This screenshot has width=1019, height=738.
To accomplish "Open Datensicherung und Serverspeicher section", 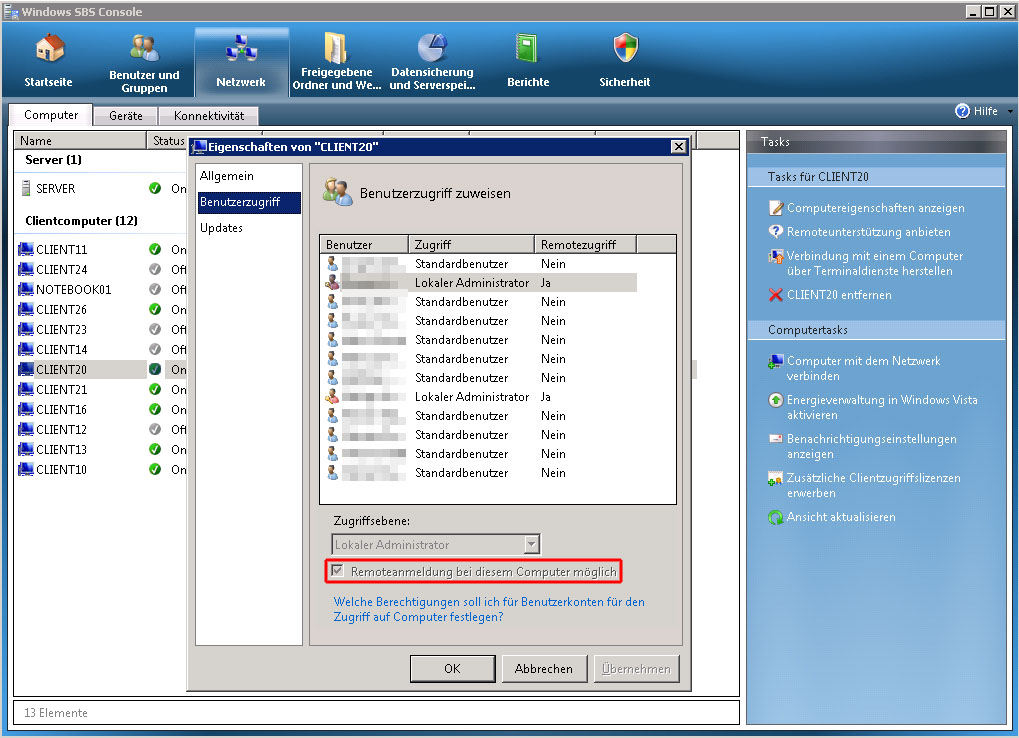I will tap(432, 63).
